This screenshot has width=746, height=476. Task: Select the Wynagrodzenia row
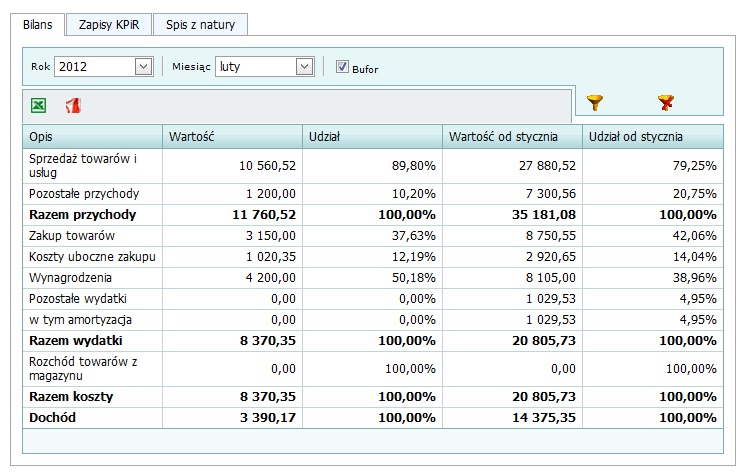coord(373,278)
